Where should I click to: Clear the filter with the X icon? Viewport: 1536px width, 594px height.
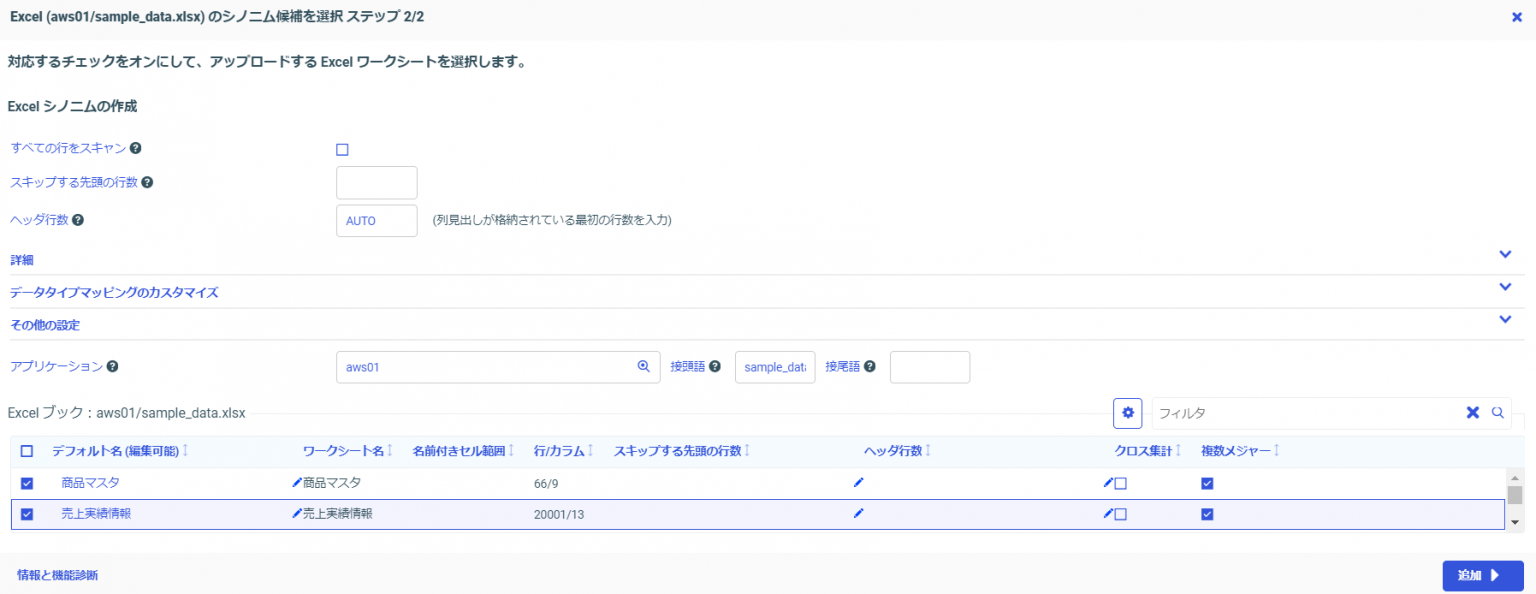tap(1471, 412)
